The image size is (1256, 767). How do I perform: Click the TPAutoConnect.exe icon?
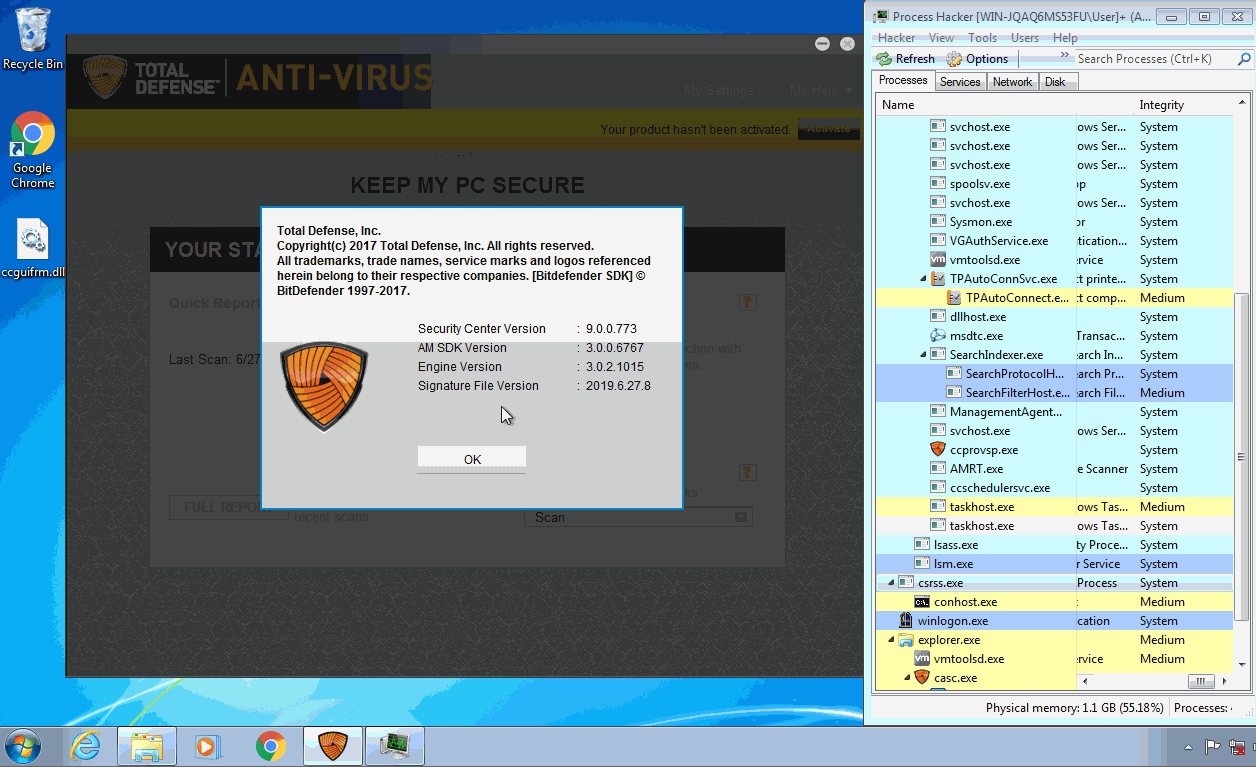pos(954,298)
